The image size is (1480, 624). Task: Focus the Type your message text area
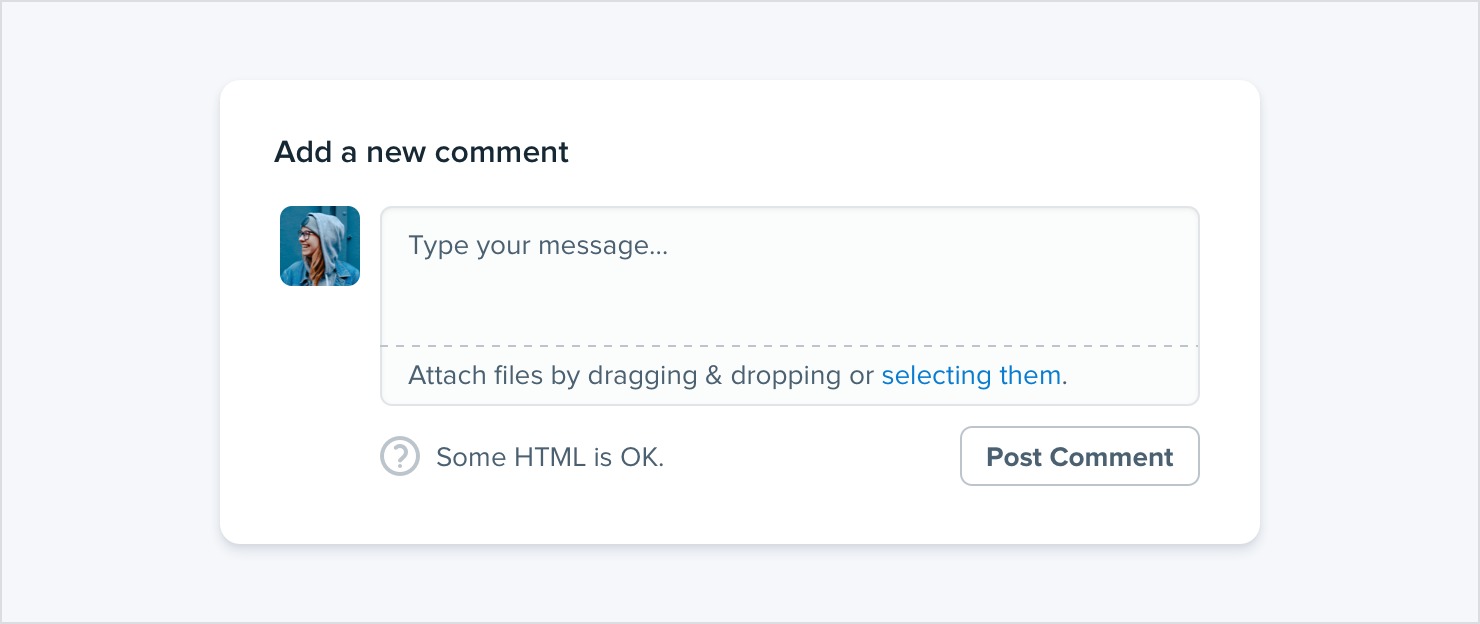pos(790,277)
